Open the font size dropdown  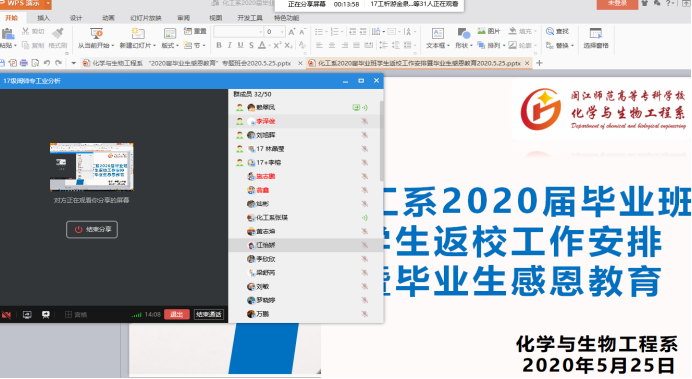282,32
